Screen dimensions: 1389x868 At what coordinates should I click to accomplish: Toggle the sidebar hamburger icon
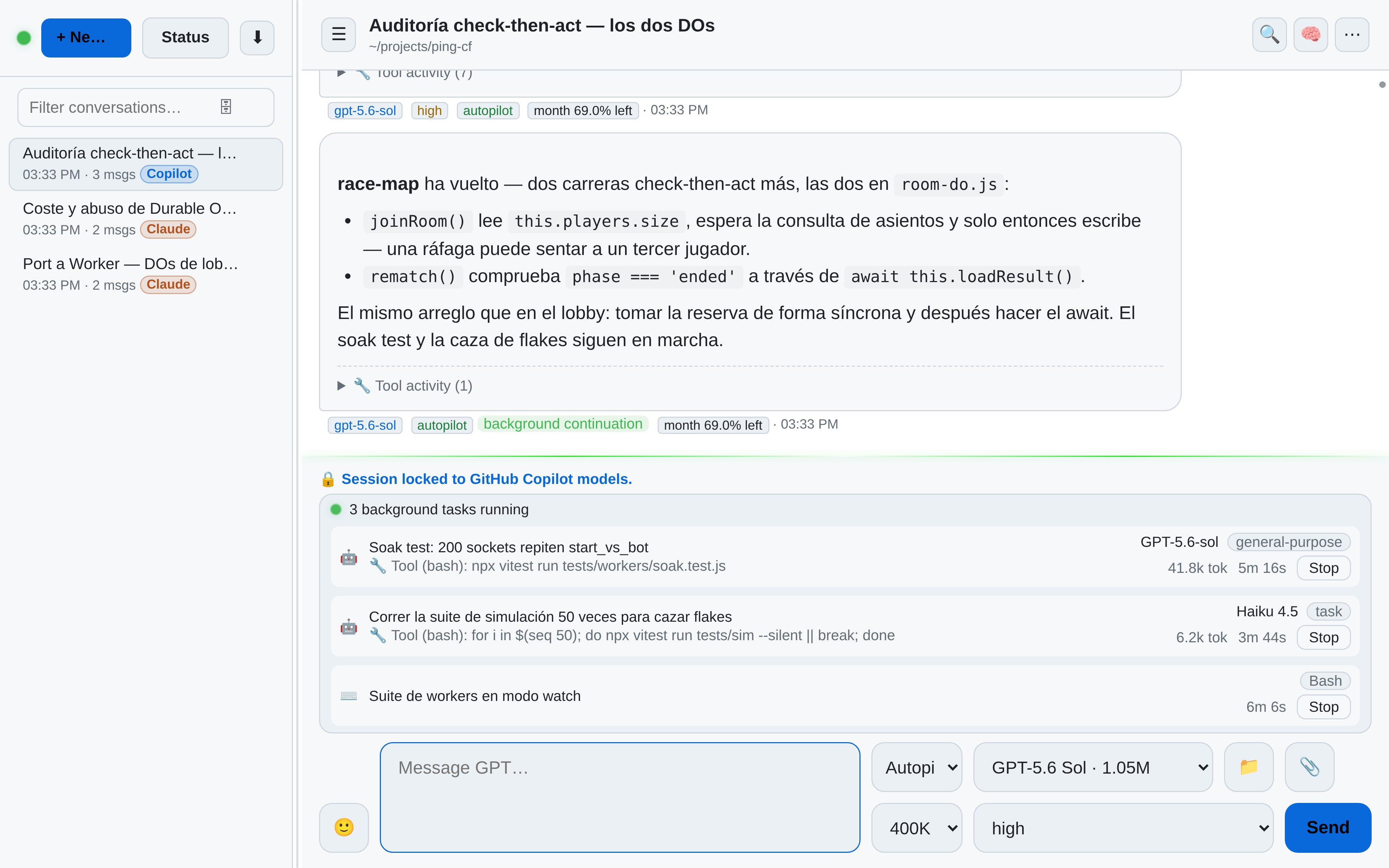[x=339, y=35]
